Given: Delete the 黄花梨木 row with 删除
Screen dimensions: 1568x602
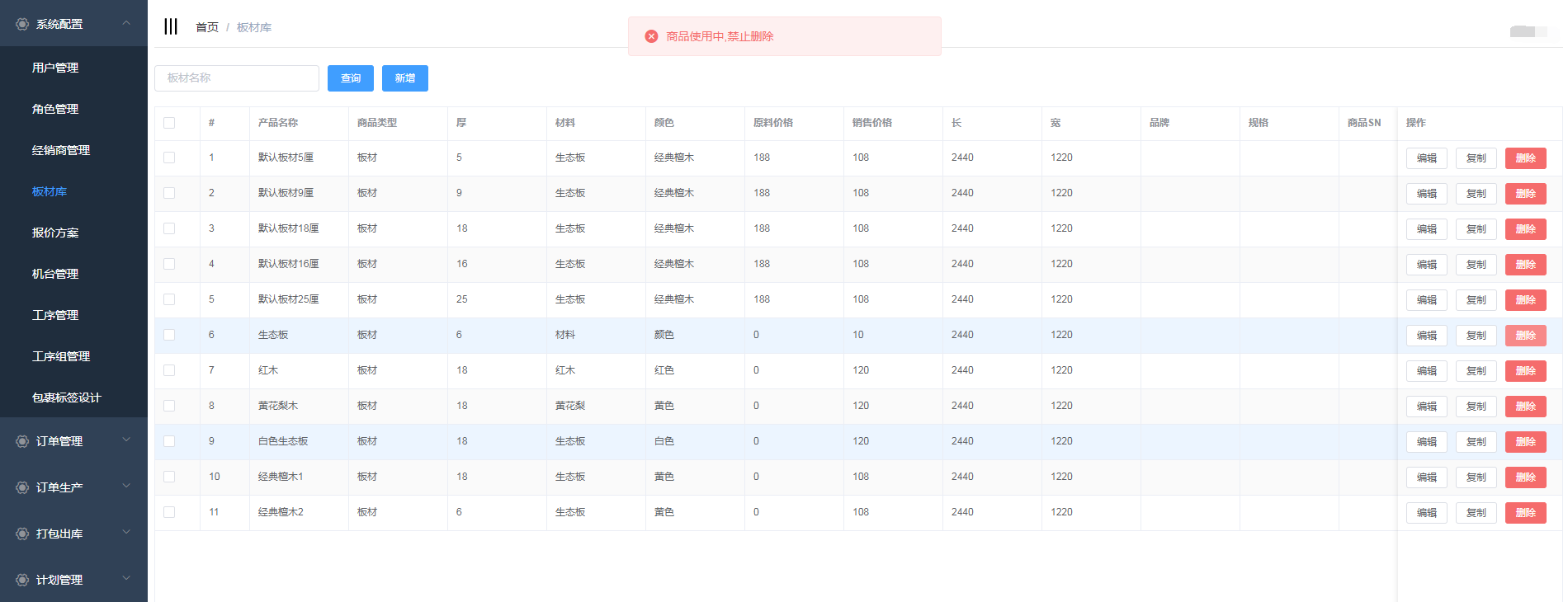Looking at the screenshot, I should [1525, 407].
